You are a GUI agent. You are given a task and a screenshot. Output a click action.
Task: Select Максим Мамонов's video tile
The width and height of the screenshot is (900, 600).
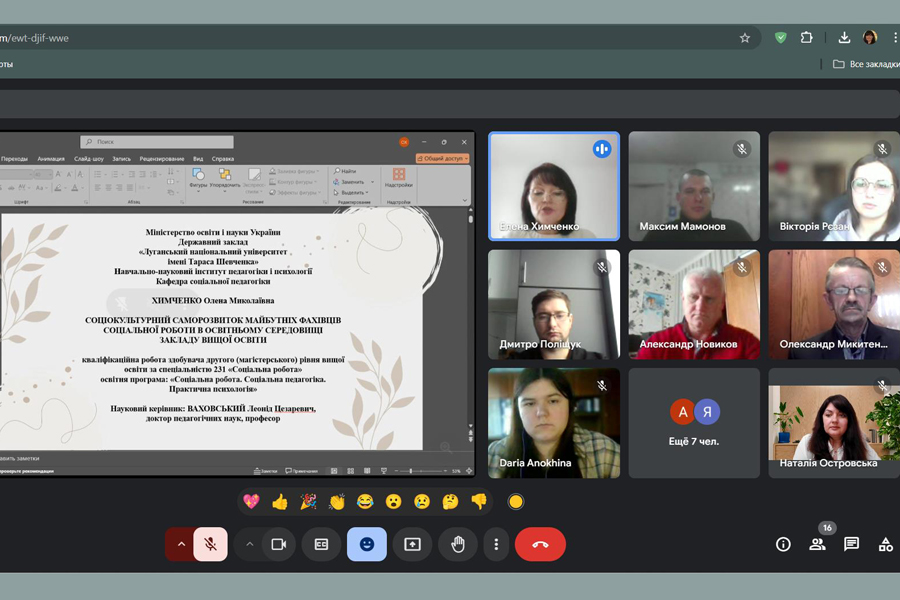(694, 186)
